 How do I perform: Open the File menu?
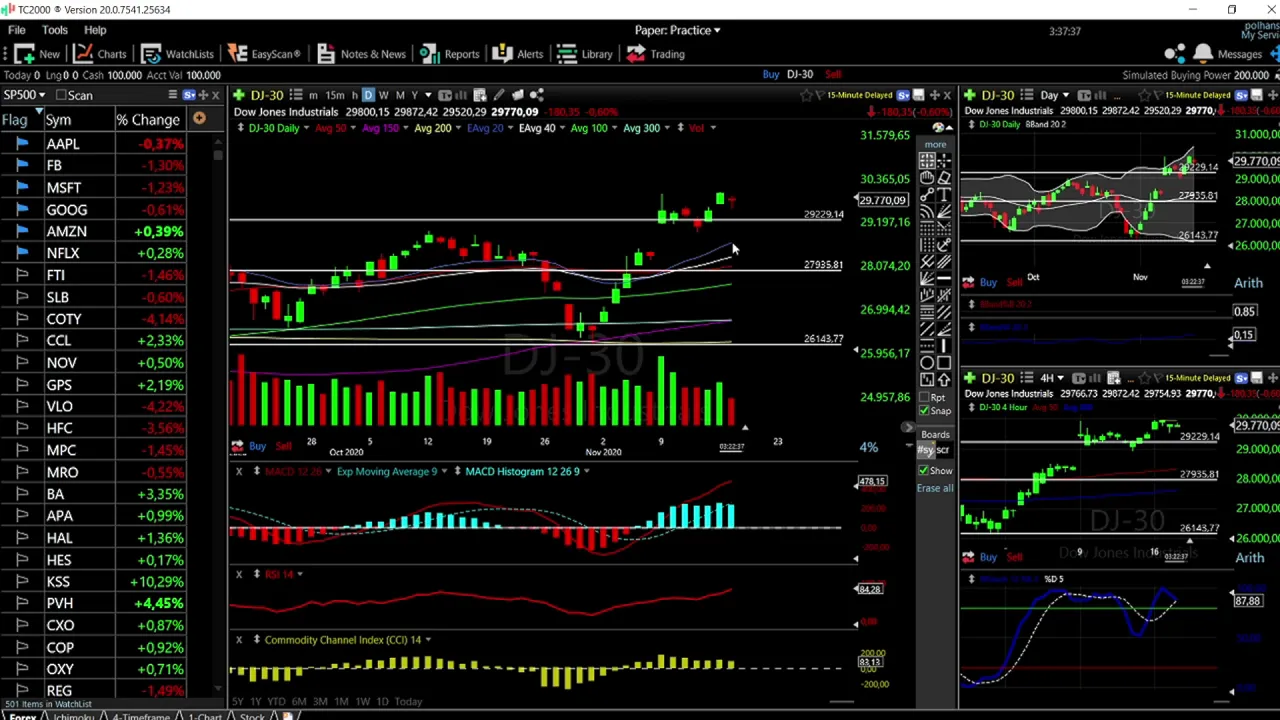point(17,30)
